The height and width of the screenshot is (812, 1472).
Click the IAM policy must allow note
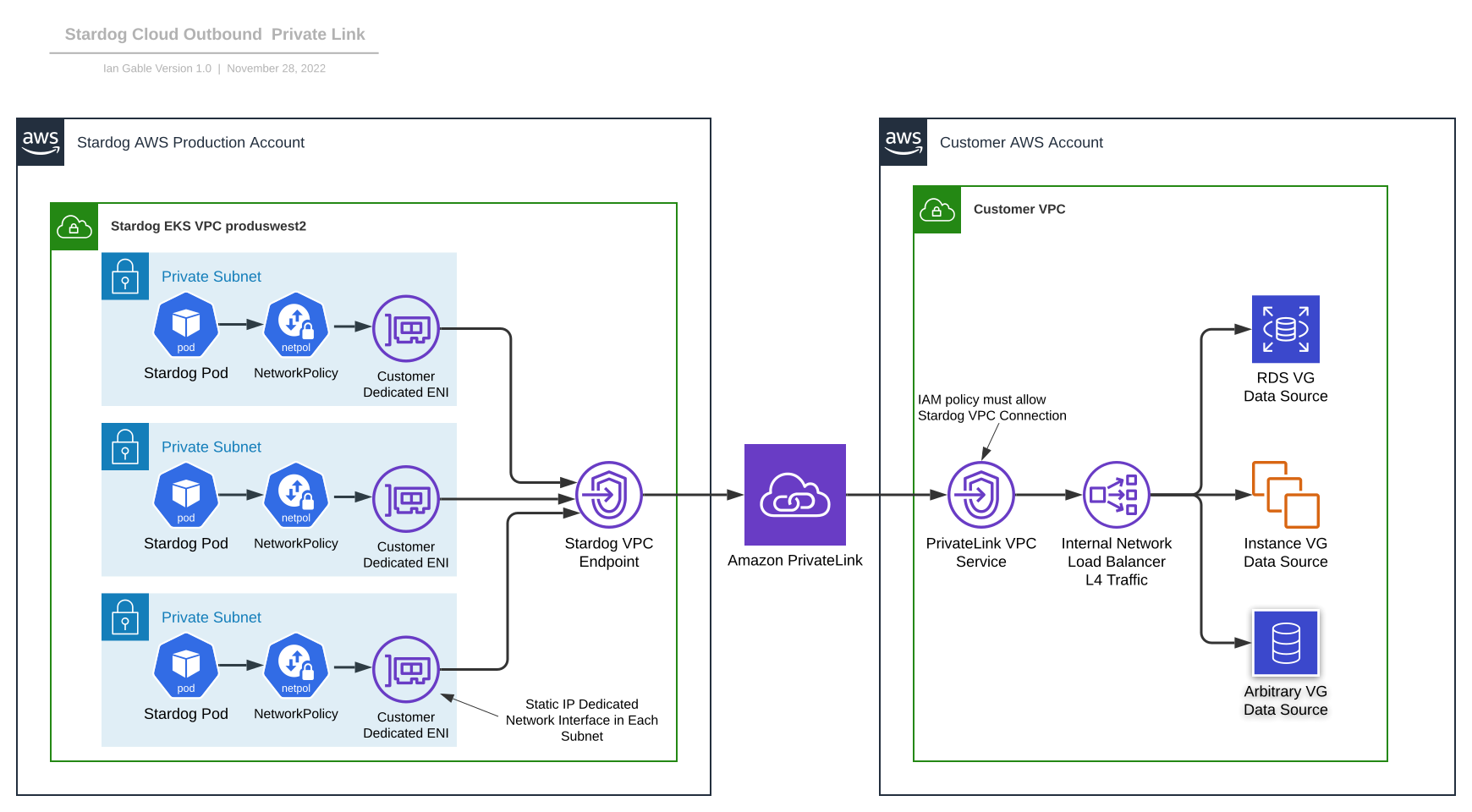pos(991,408)
